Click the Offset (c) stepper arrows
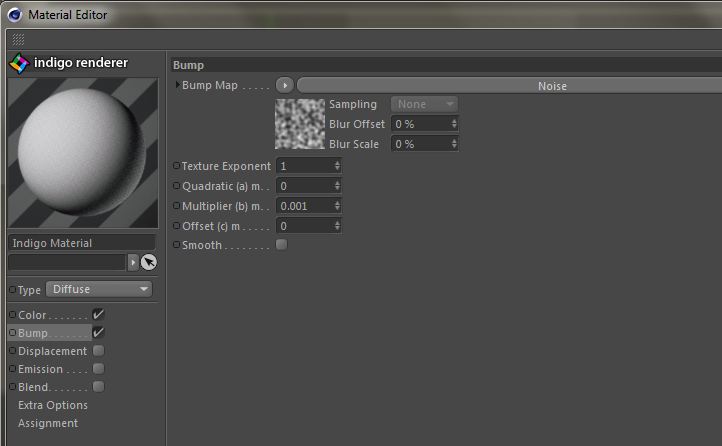The width and height of the screenshot is (722, 446). [x=337, y=226]
